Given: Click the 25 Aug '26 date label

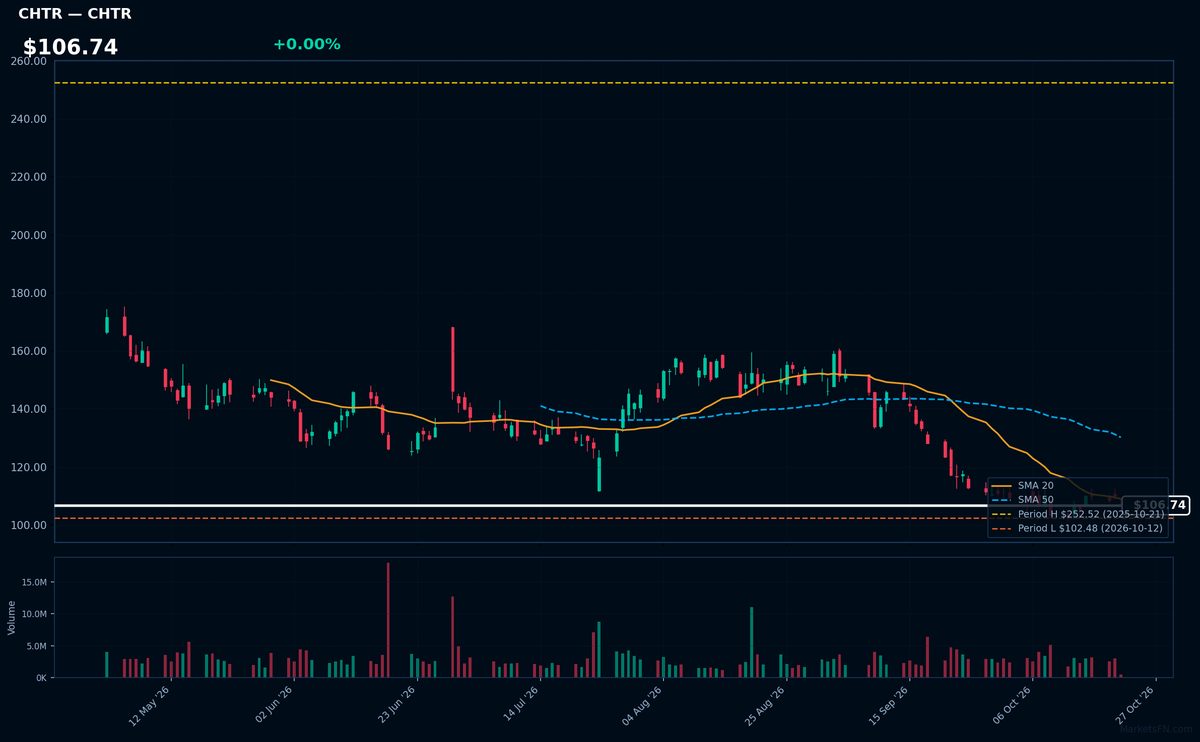Looking at the screenshot, I should (765, 705).
